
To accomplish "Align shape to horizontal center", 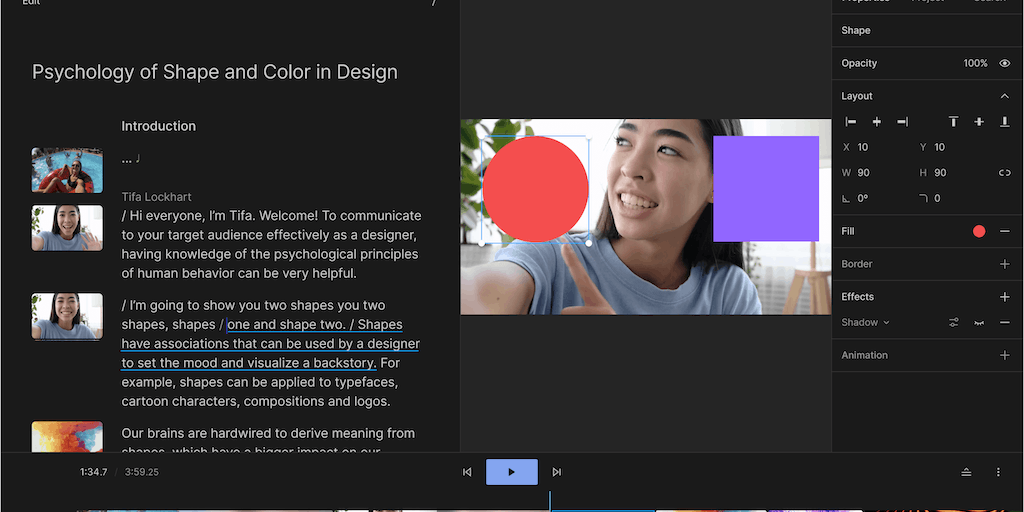I will click(x=877, y=122).
